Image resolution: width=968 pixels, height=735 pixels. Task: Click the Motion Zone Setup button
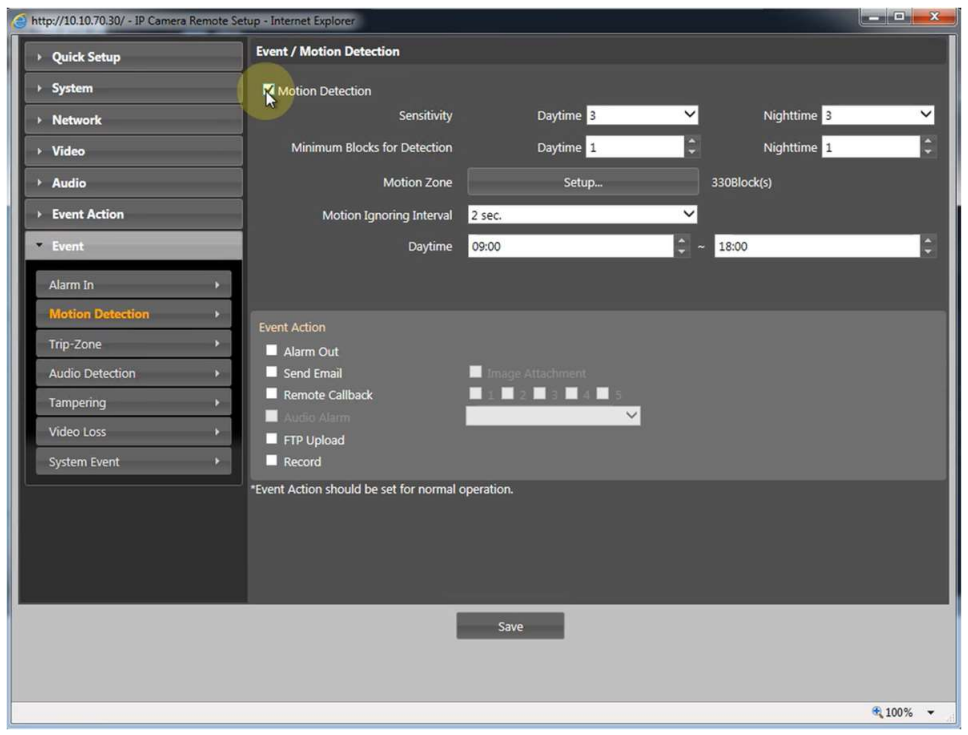(x=583, y=182)
